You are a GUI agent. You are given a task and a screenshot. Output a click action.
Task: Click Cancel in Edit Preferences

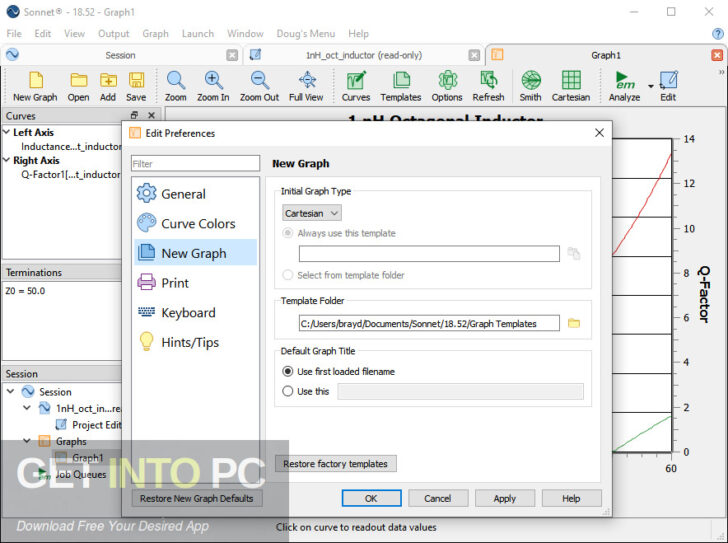(x=438, y=498)
